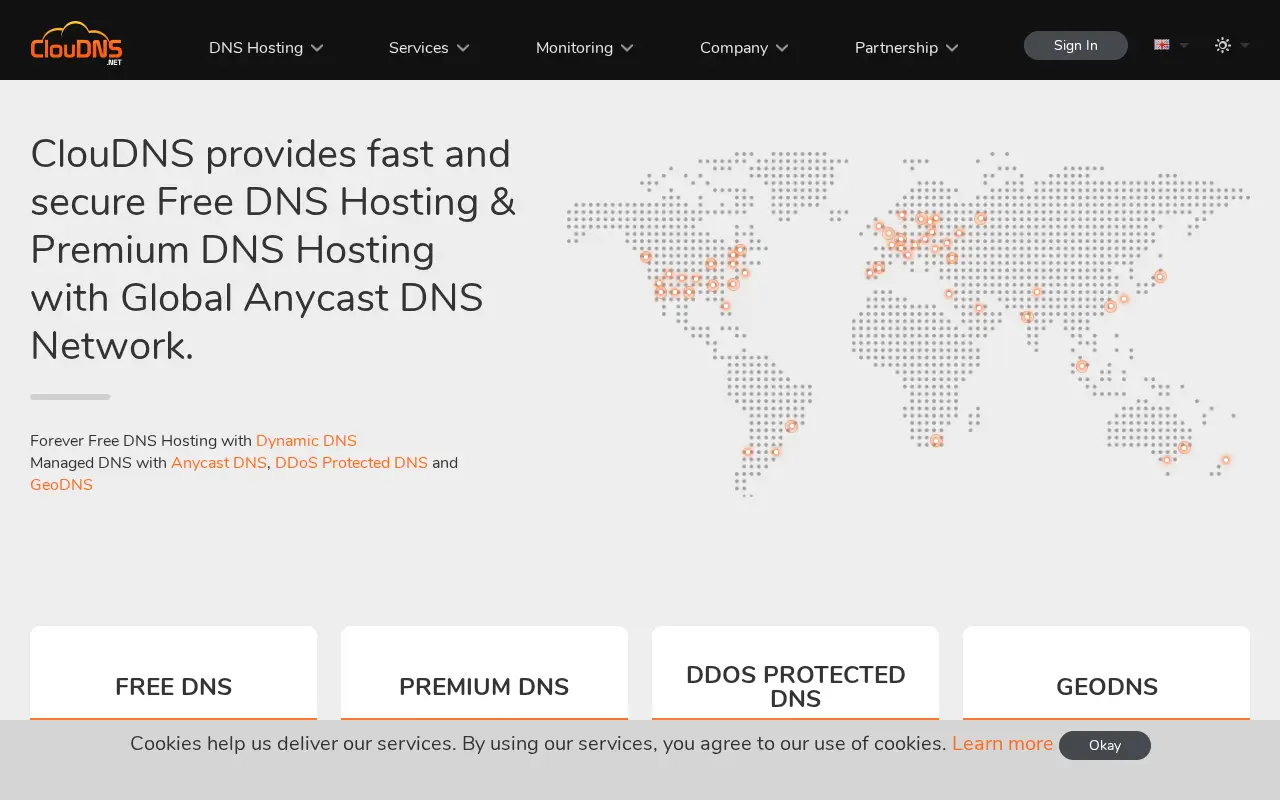Expand the Partnership menu

point(906,47)
